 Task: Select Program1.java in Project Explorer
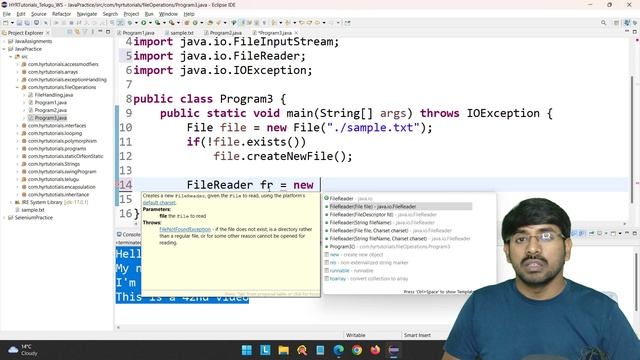point(50,102)
